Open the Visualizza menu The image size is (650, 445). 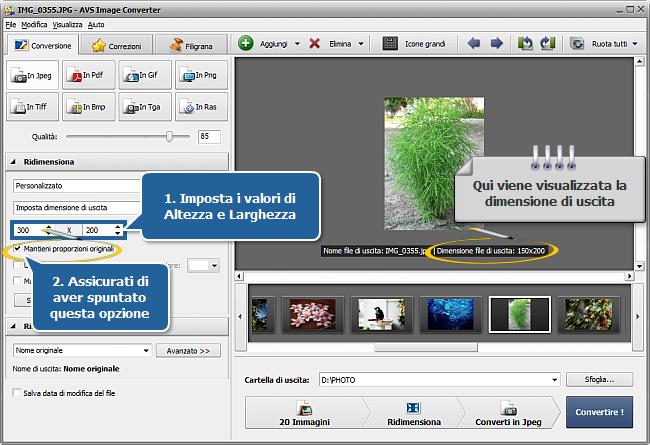[x=68, y=23]
